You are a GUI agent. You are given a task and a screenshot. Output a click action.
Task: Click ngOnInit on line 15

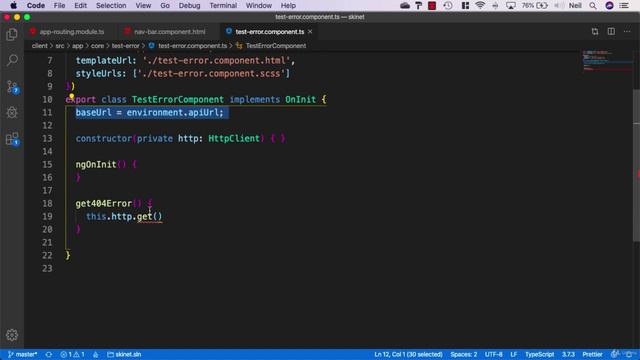pos(96,164)
